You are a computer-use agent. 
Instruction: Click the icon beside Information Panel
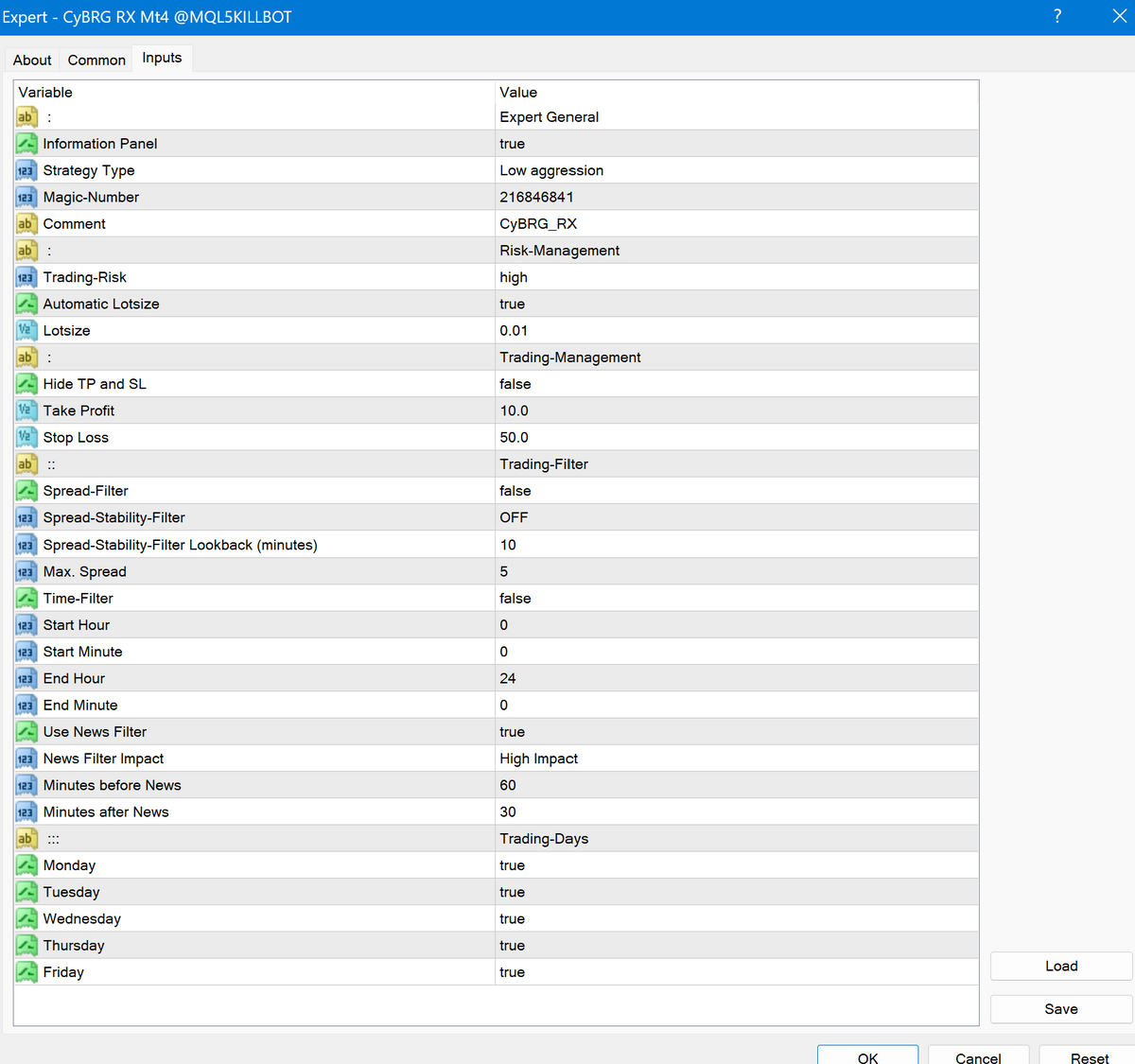point(26,144)
